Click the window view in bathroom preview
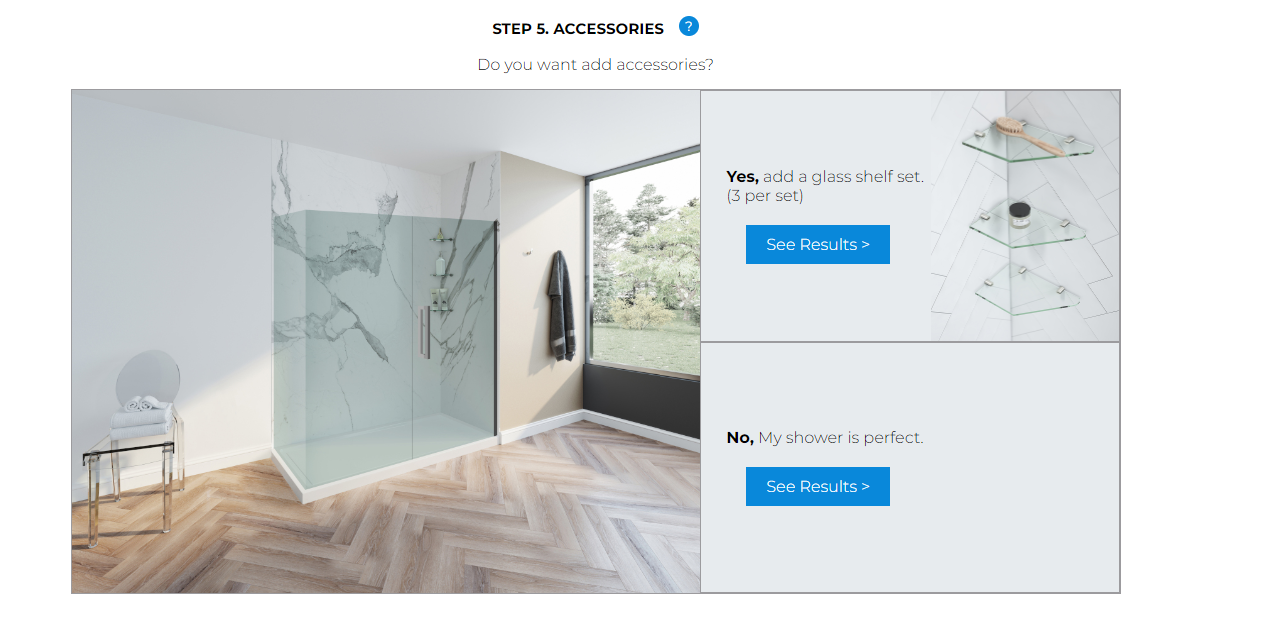This screenshot has height=630, width=1279. tap(643, 273)
